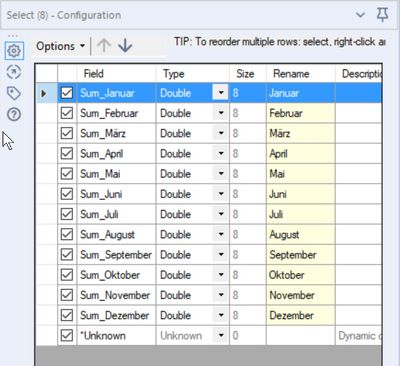400x366 pixels.
Task: Uncheck the Sum_Dezember field checkbox
Action: coord(67,315)
